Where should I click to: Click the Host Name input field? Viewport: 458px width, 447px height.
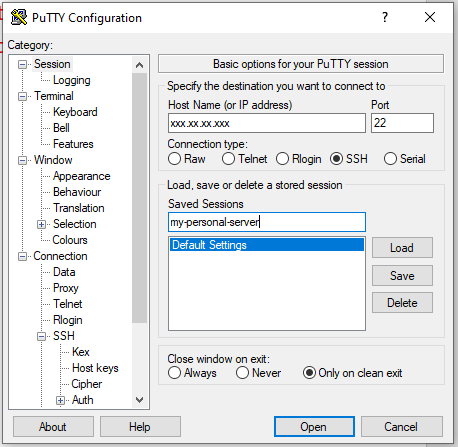267,123
